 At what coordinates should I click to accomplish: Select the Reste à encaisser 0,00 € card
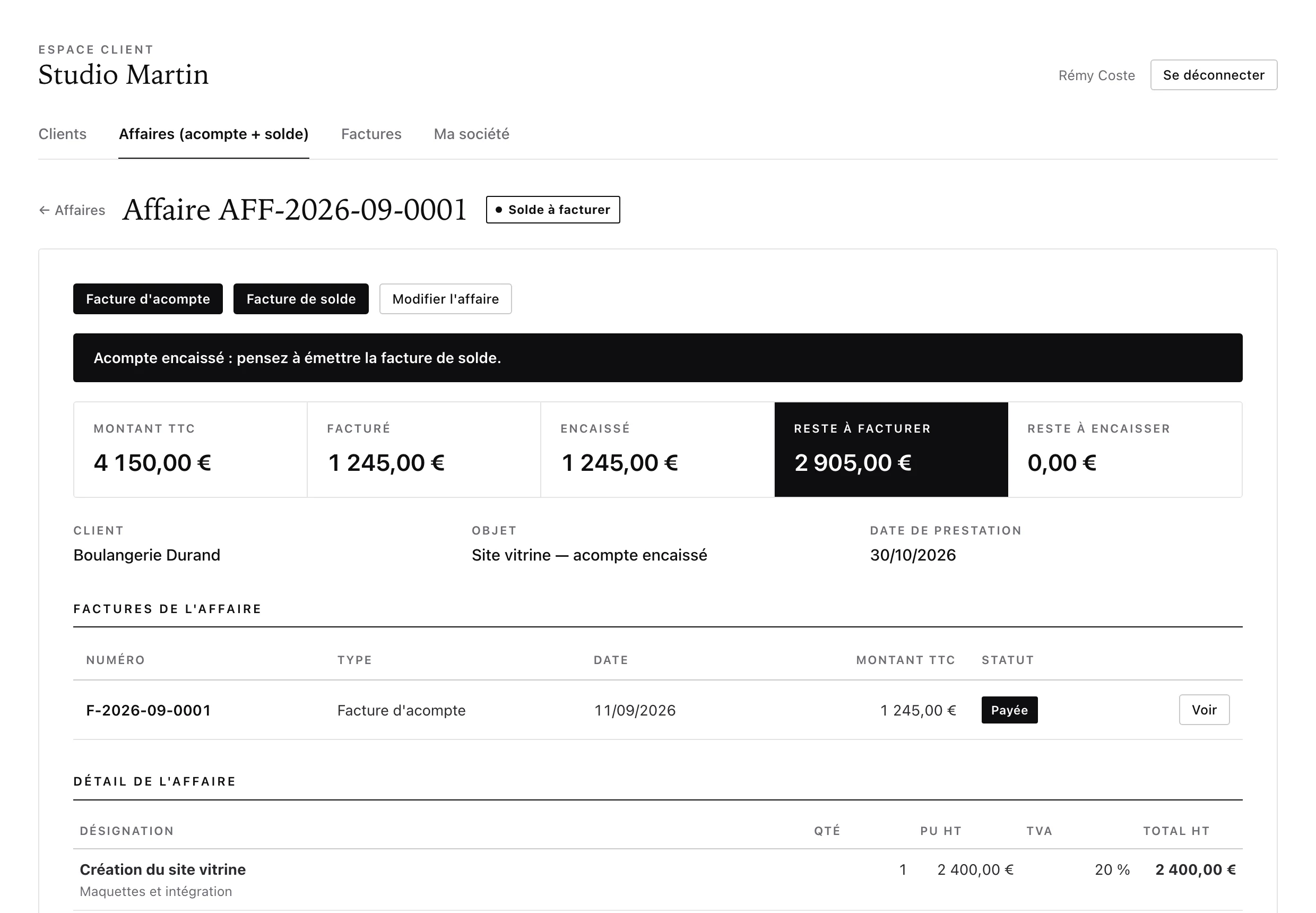[x=1124, y=449]
